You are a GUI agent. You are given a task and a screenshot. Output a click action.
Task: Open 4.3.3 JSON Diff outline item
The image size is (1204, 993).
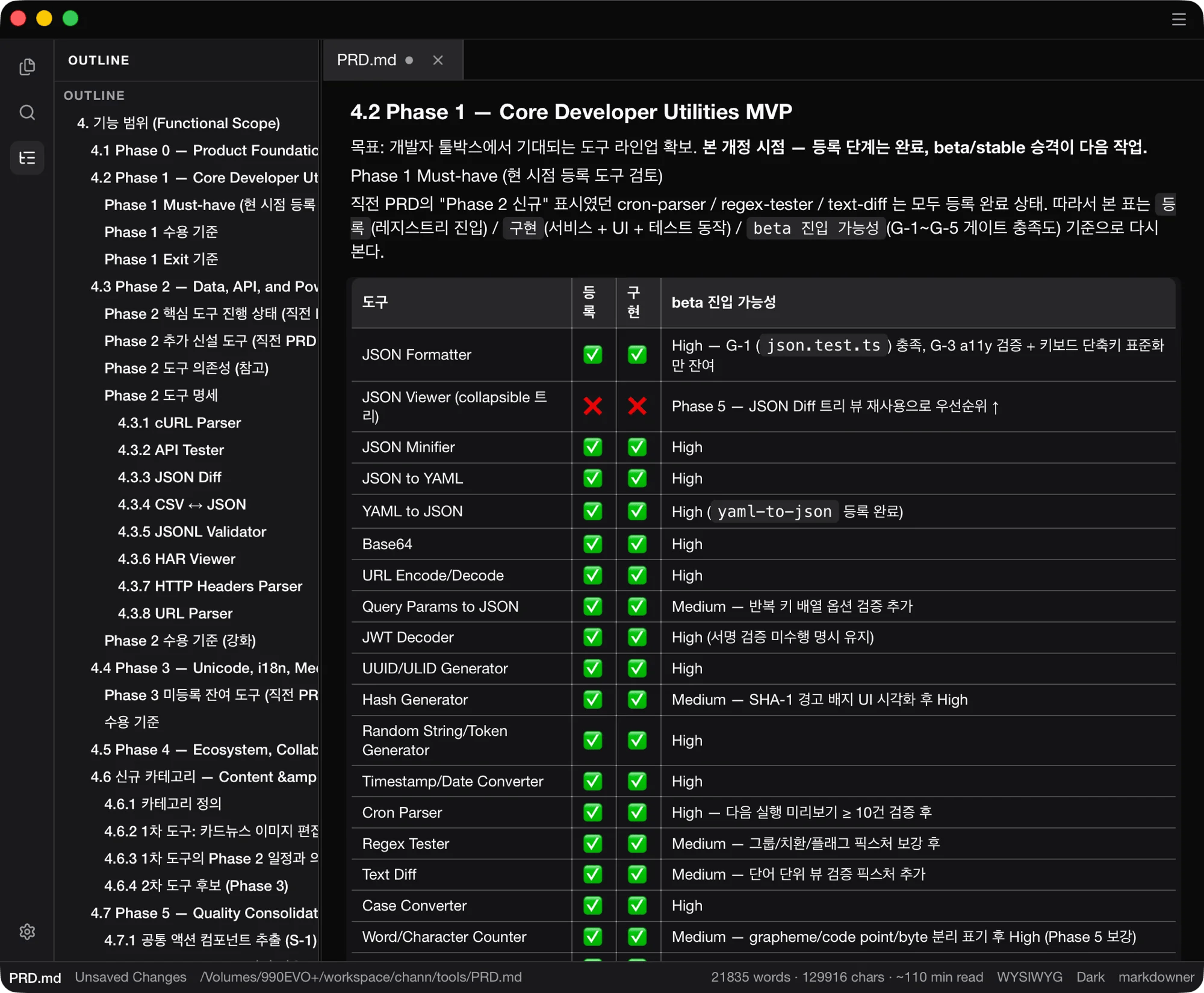coord(170,477)
